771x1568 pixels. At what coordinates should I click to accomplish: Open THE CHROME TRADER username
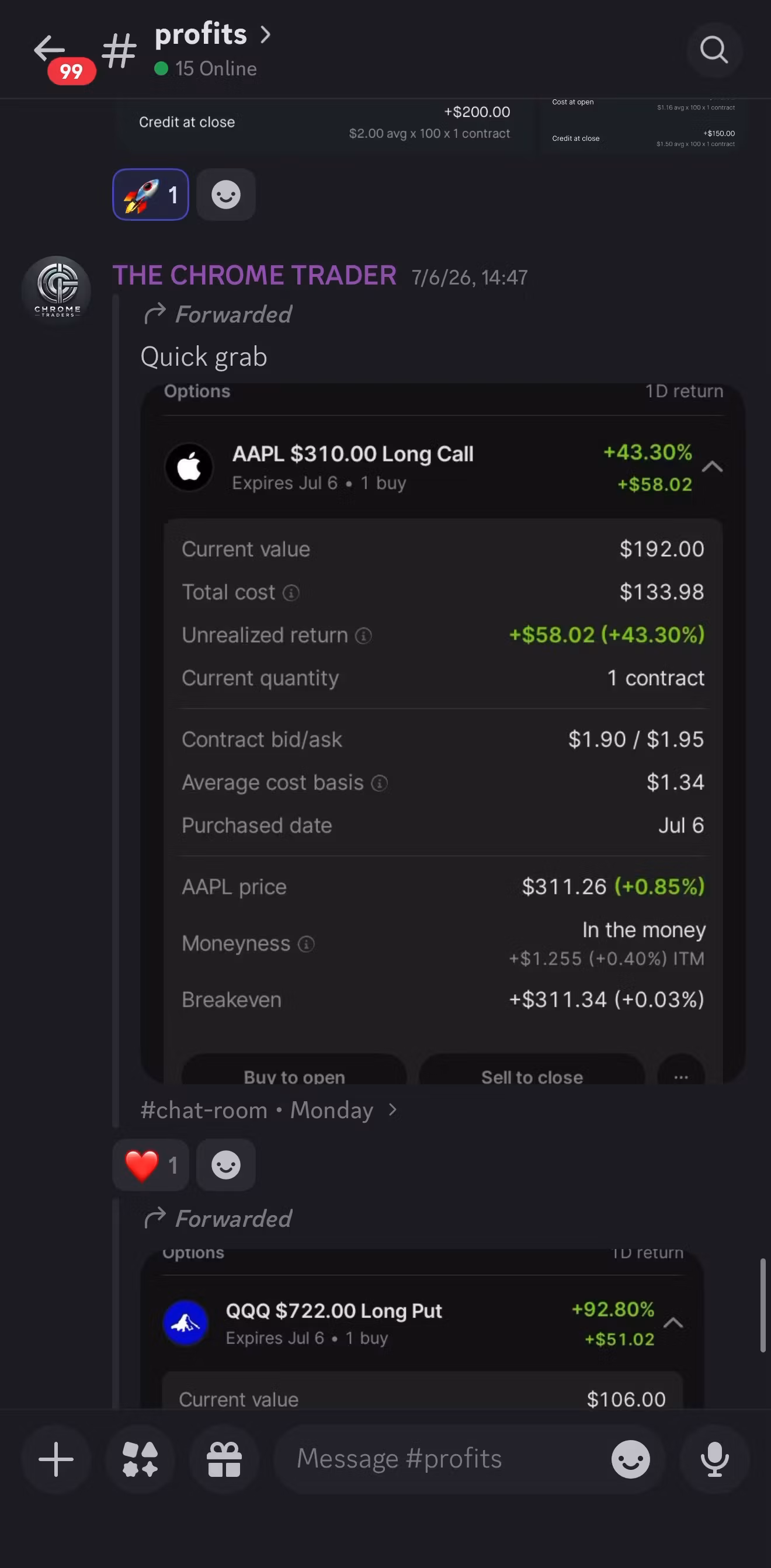[x=254, y=275]
